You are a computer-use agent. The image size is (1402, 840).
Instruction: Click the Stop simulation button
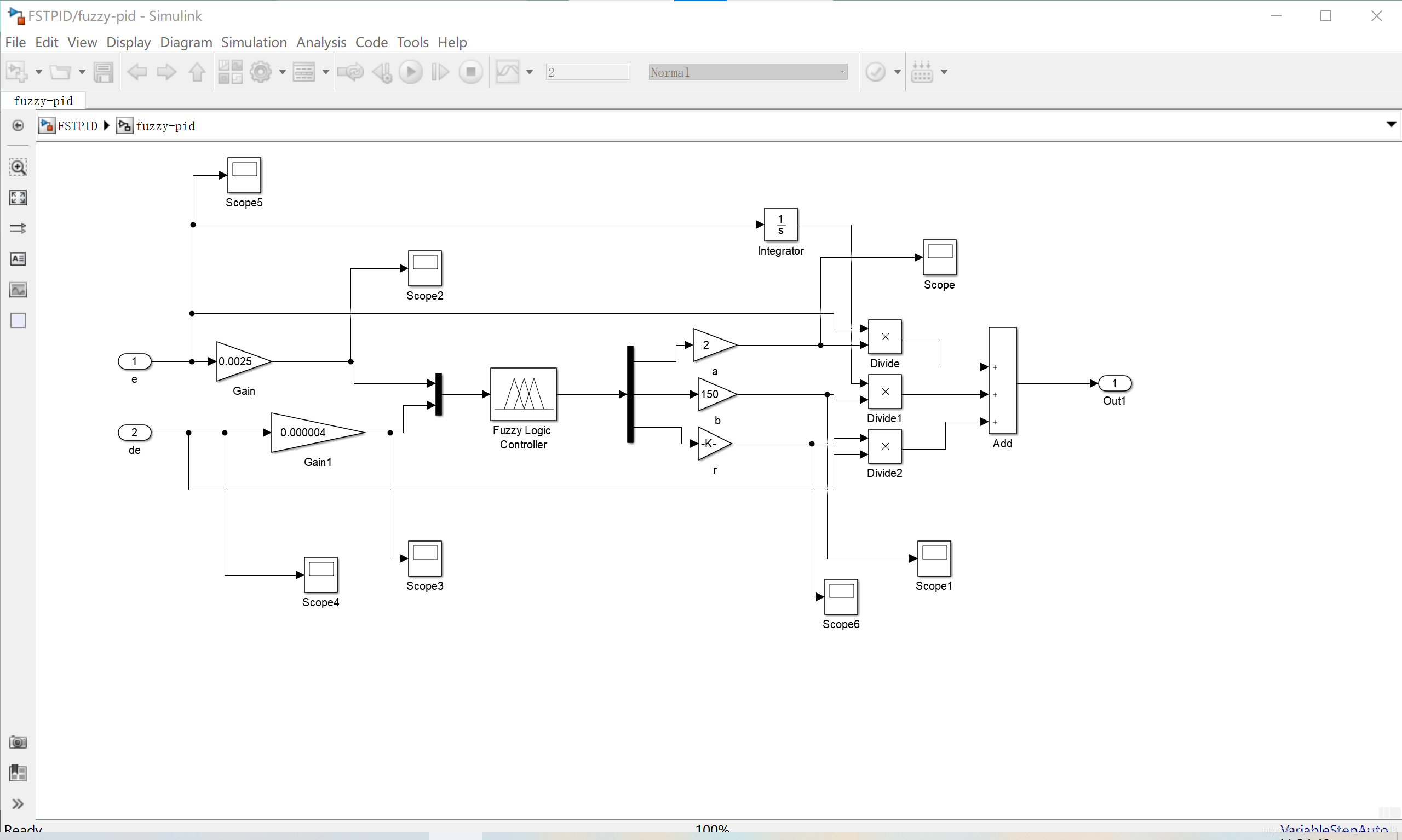(x=471, y=72)
